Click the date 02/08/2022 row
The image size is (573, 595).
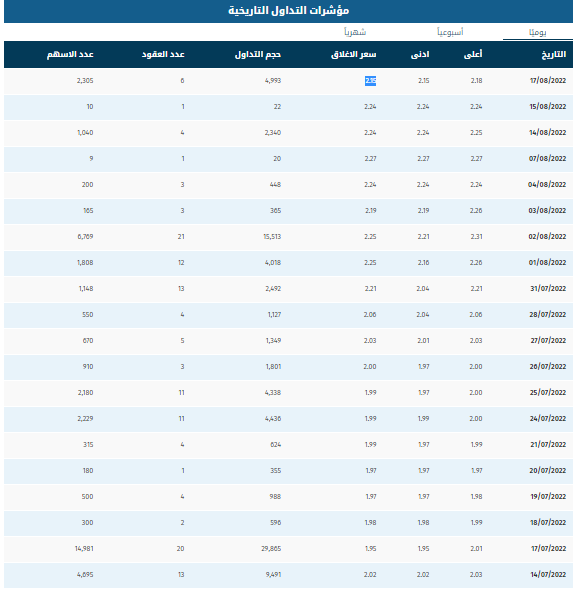point(288,237)
